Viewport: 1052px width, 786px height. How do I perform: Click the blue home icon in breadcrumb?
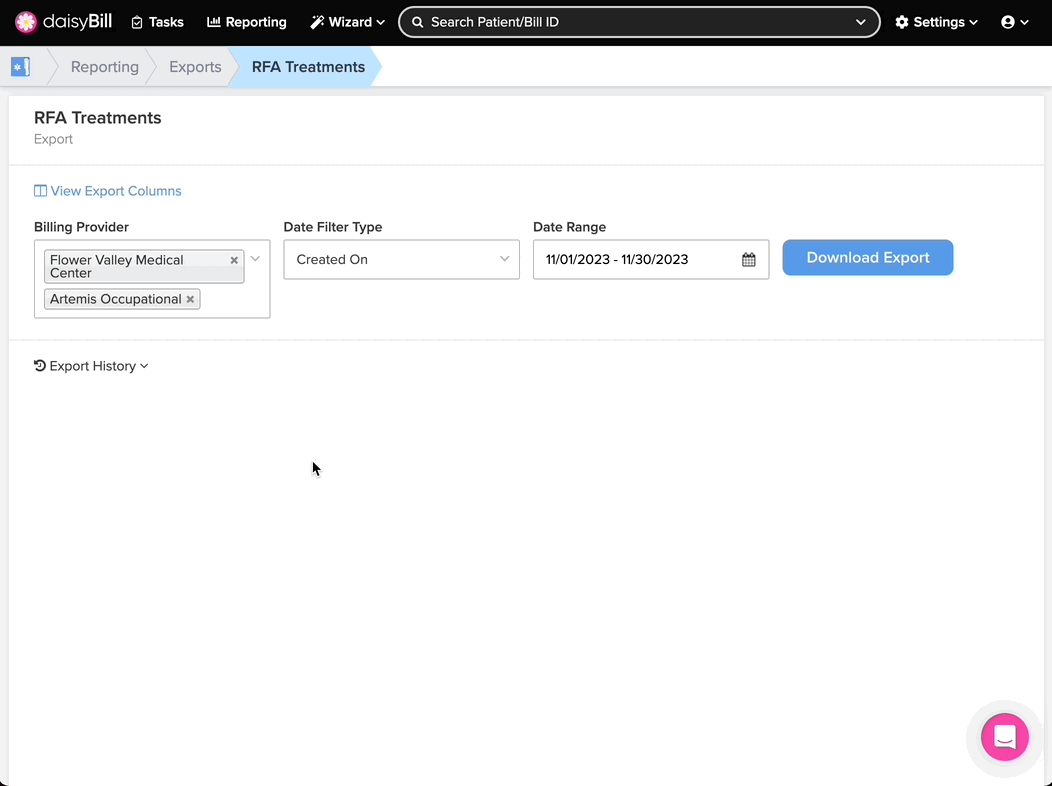[x=20, y=67]
